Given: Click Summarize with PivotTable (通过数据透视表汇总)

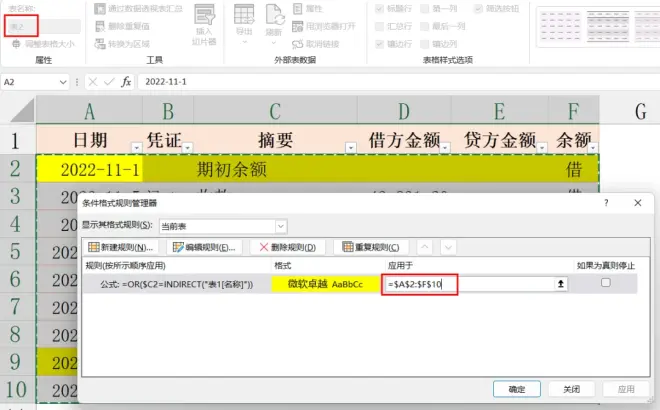Looking at the screenshot, I should pyautogui.click(x=138, y=8).
